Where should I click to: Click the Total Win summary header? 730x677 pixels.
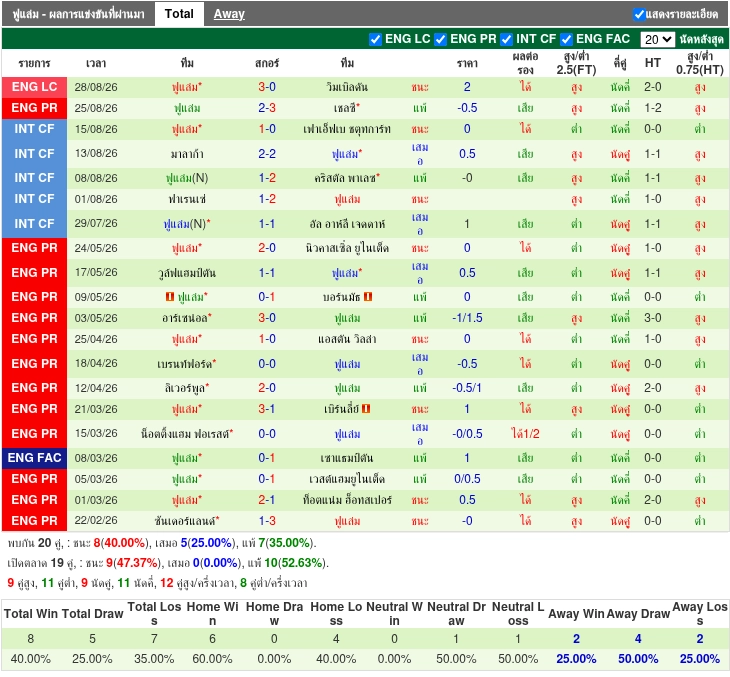31,614
